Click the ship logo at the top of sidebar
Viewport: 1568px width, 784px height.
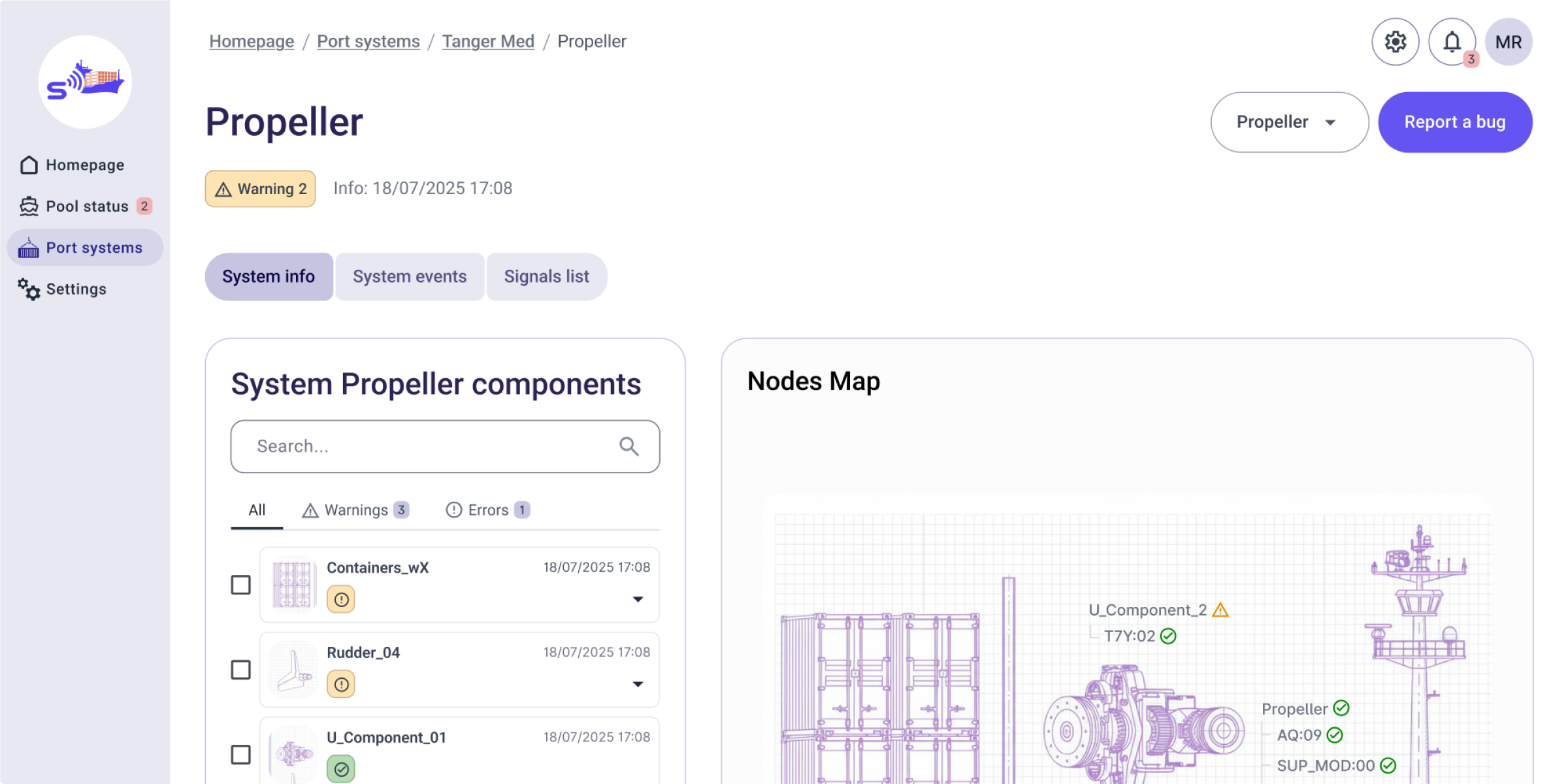(84, 82)
